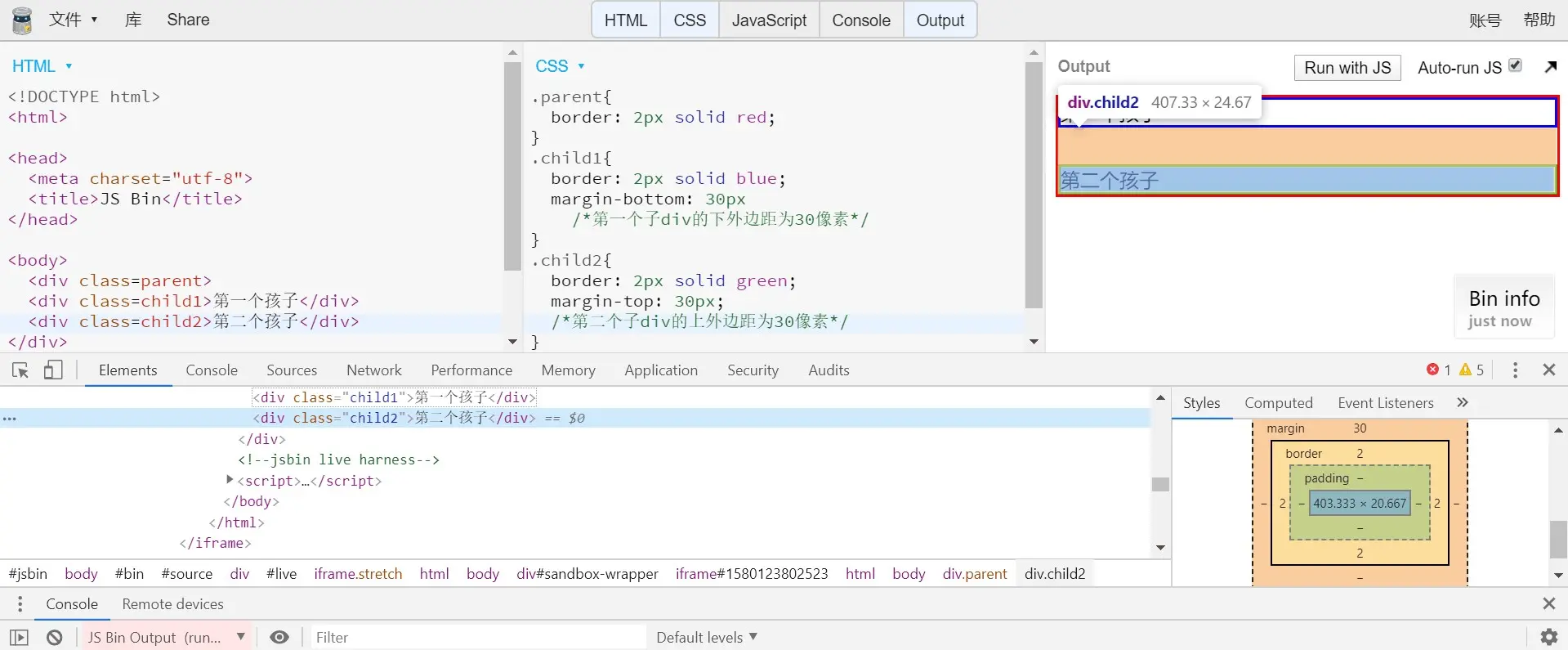Viewport: 1568px width, 650px height.
Task: Select the Computed sidebar tab
Action: (1279, 403)
